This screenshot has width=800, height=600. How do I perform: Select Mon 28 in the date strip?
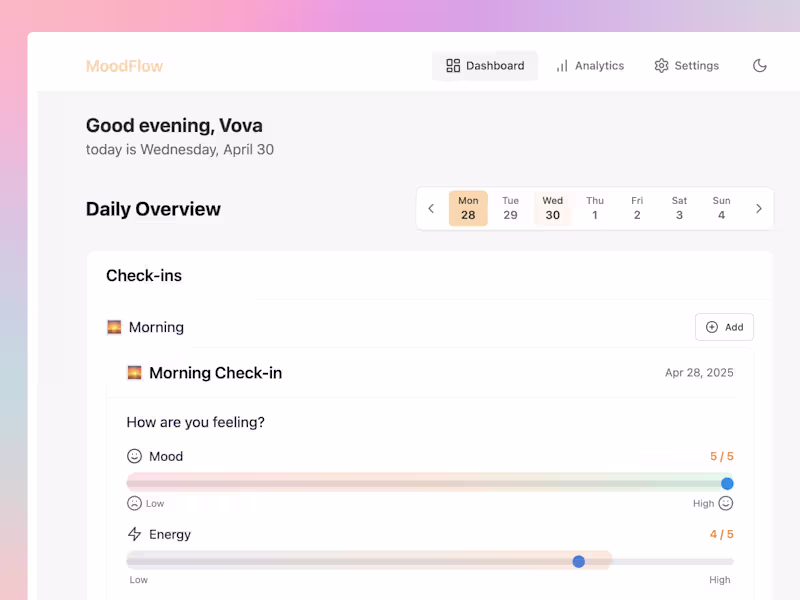[x=468, y=208]
